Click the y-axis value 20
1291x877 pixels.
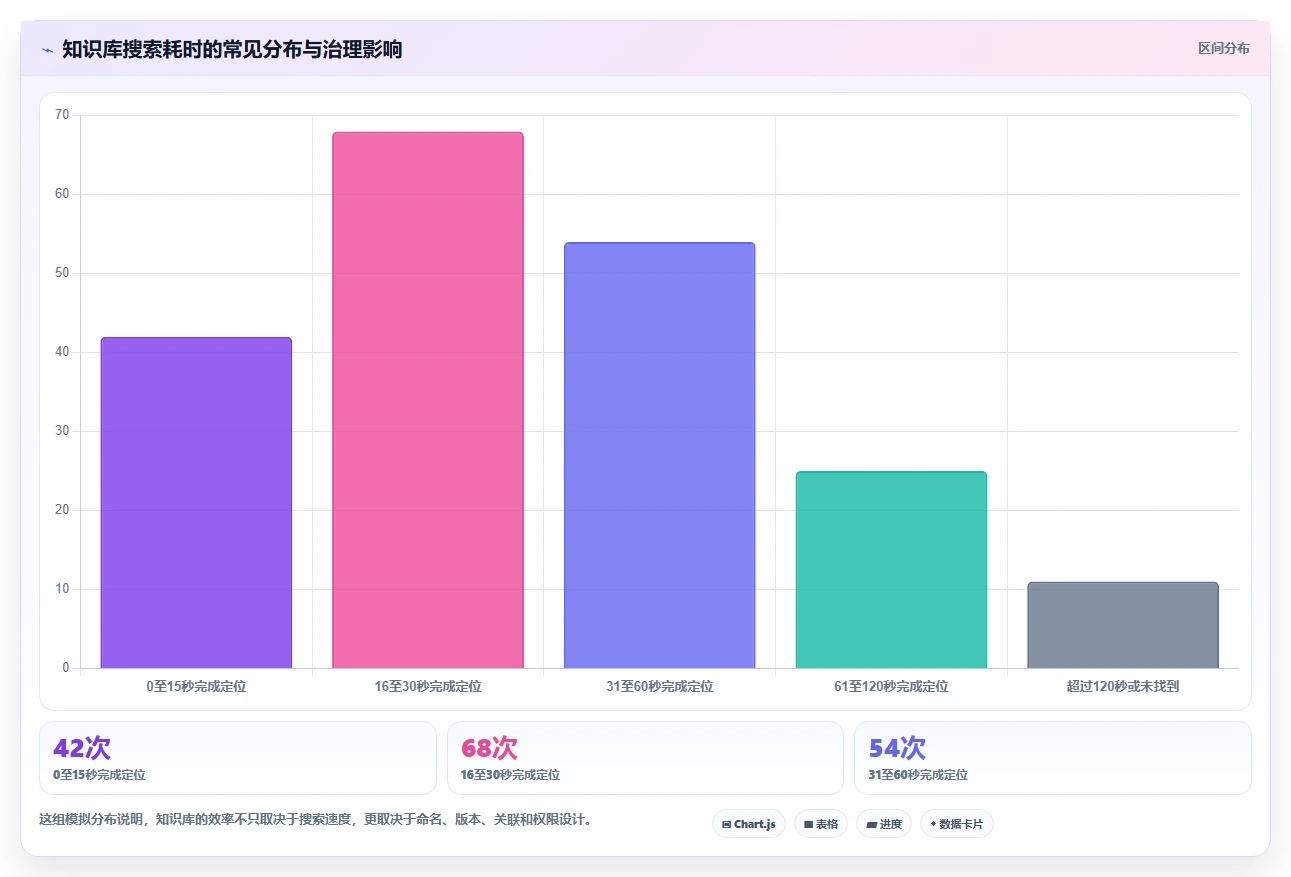pyautogui.click(x=62, y=510)
